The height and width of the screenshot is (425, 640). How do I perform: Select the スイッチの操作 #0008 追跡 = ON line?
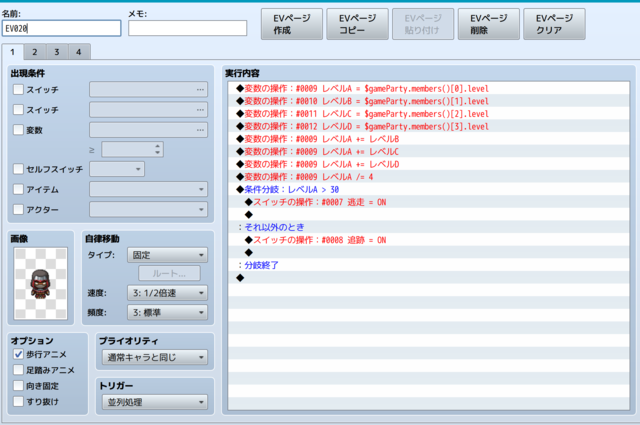(429, 240)
